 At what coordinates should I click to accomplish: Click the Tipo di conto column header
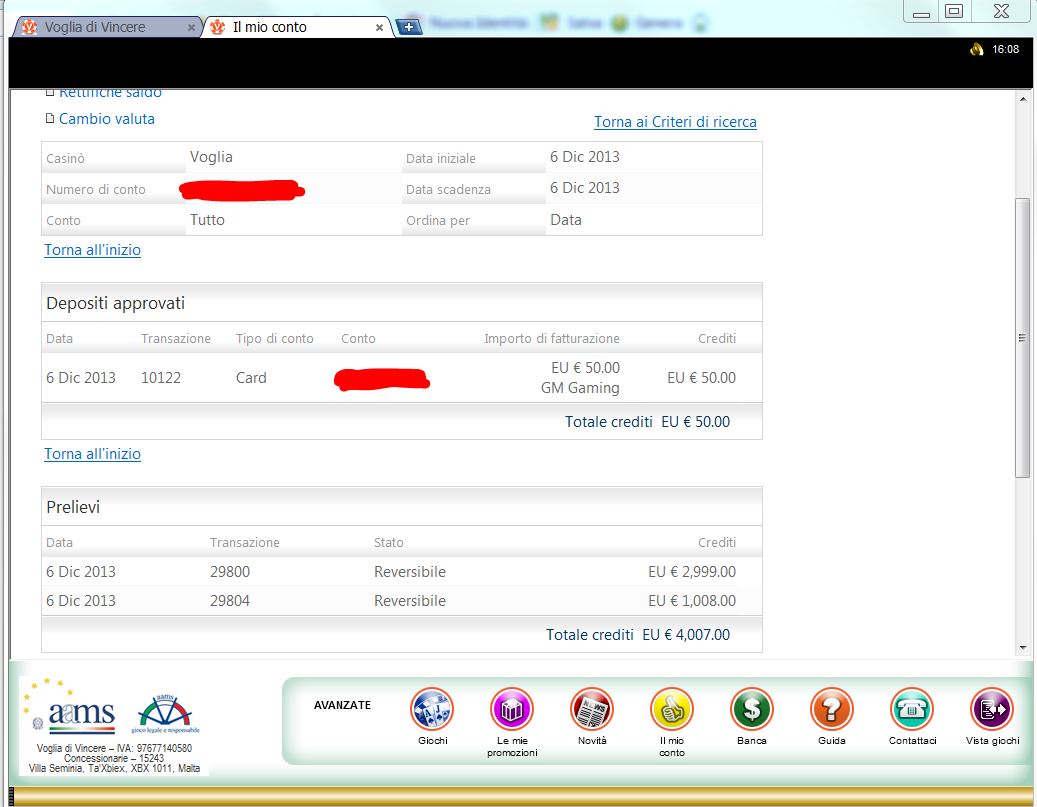[274, 339]
